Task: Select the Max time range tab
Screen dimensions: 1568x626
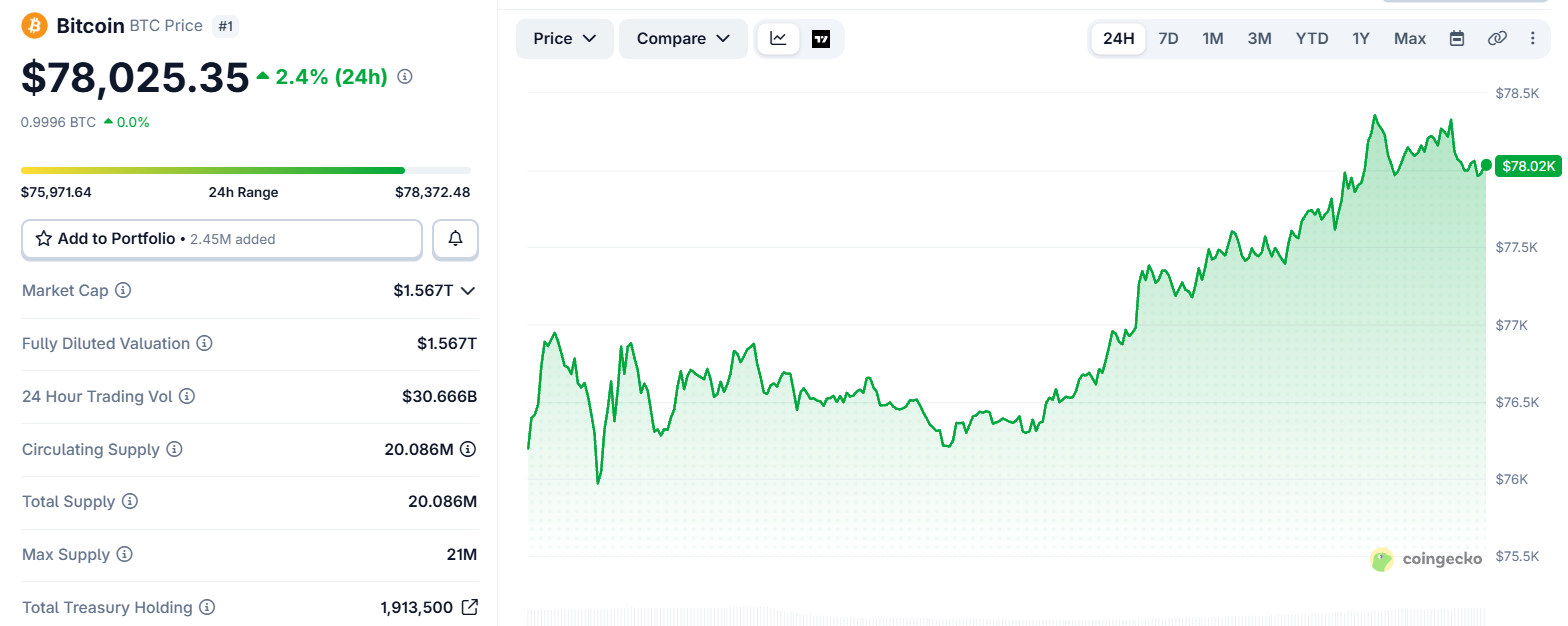Action: pos(1410,39)
